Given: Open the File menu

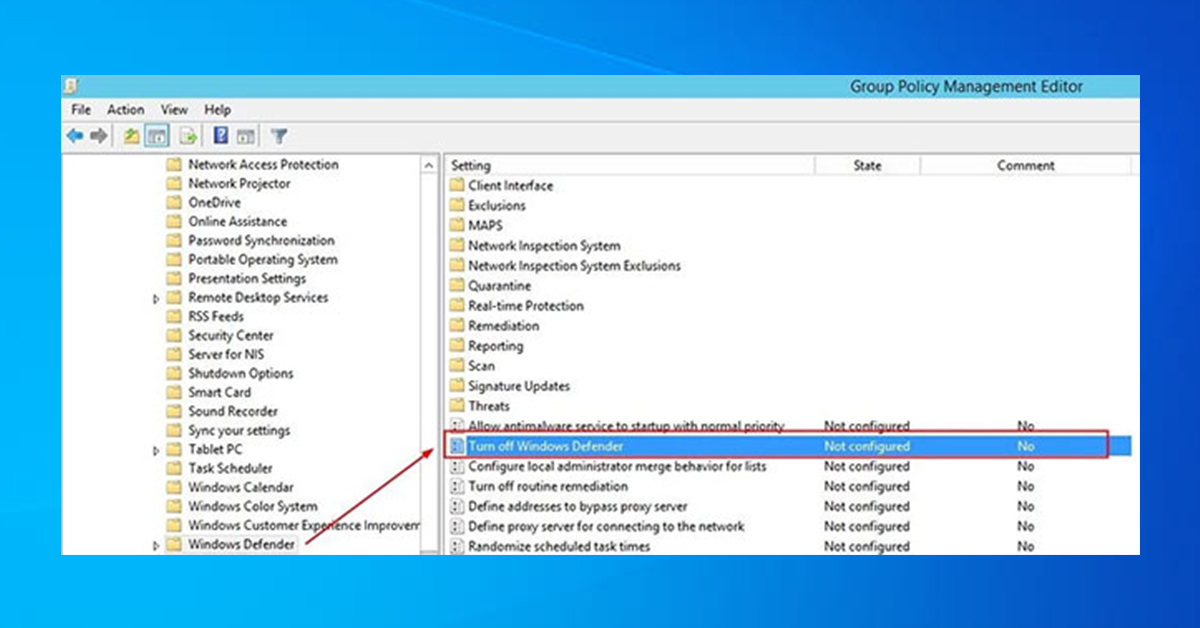Looking at the screenshot, I should [x=80, y=109].
